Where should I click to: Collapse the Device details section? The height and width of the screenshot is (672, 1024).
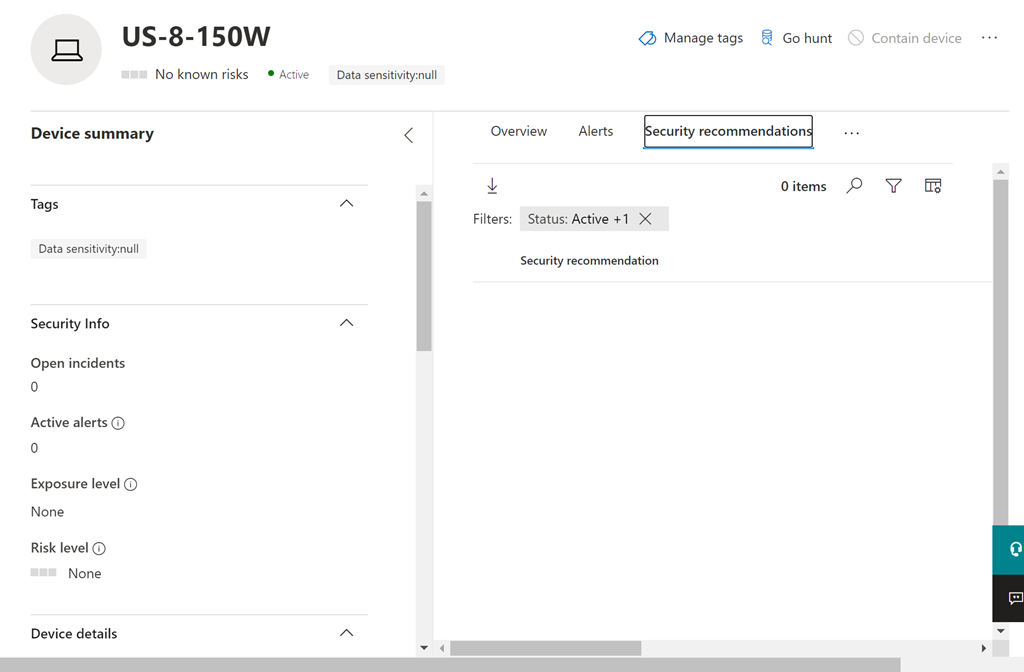point(346,633)
